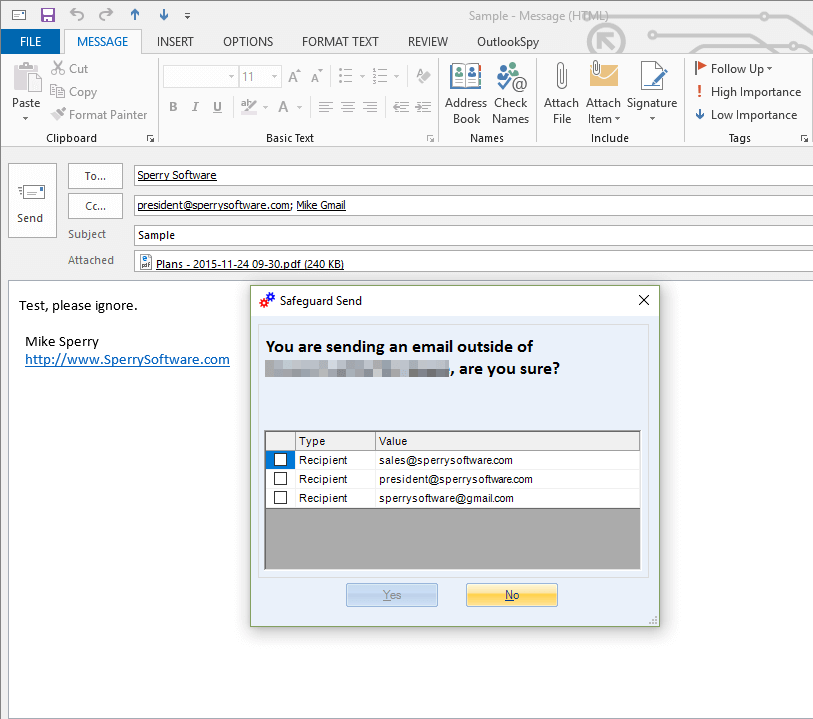
Task: Check the sales@sperrysoftware.com recipient checkbox
Action: tap(280, 459)
